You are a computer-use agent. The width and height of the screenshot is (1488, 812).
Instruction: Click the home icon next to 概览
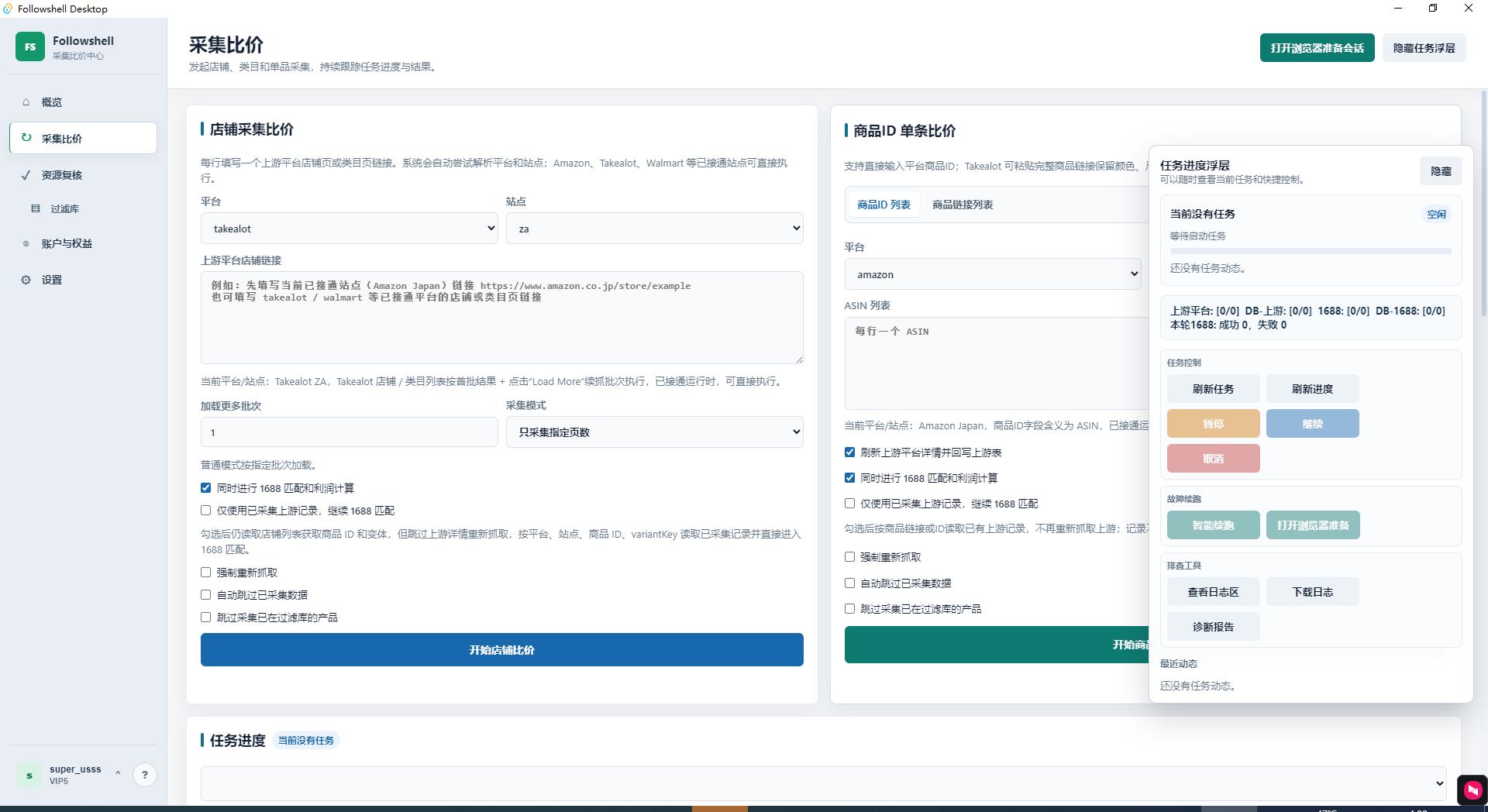coord(26,101)
